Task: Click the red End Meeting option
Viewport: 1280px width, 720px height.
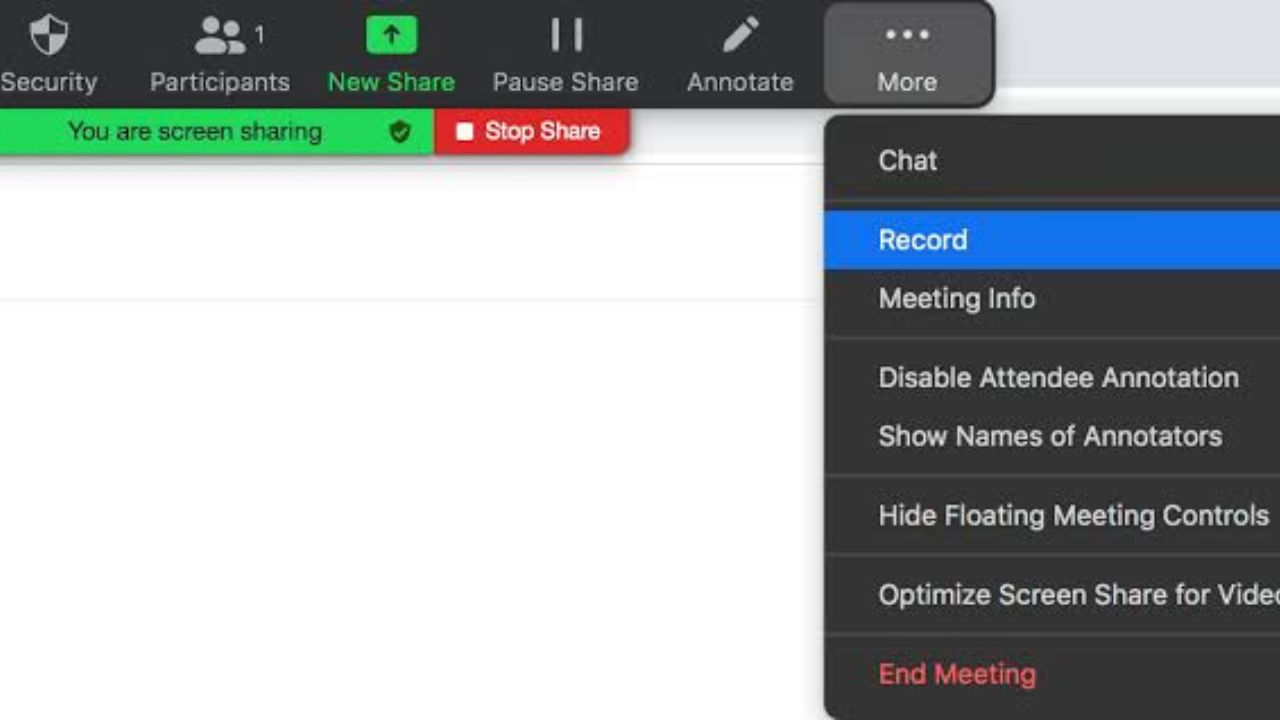Action: coord(957,674)
